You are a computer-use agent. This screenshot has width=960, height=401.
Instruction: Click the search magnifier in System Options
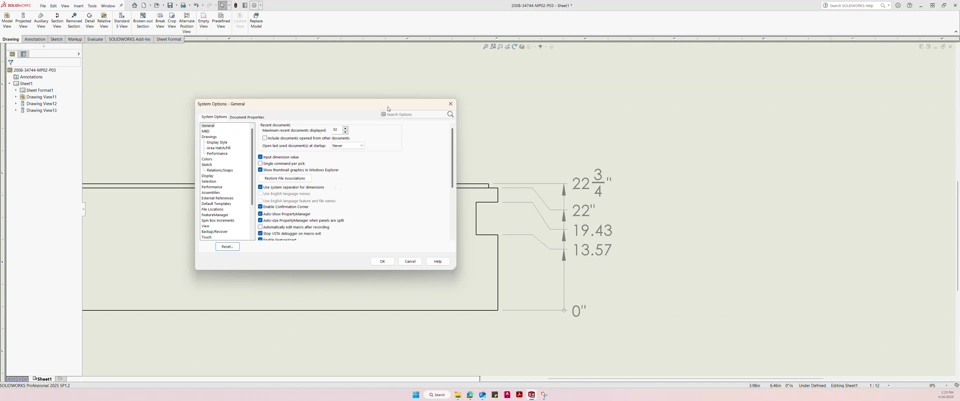[450, 114]
